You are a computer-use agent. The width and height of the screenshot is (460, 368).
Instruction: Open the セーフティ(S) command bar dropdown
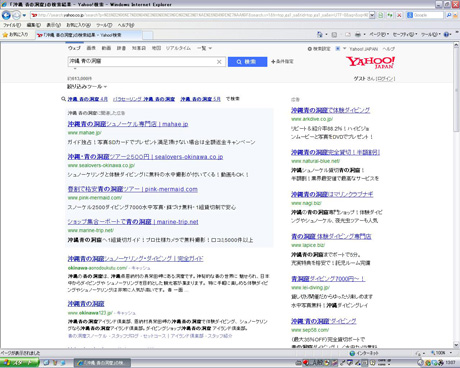point(405,34)
